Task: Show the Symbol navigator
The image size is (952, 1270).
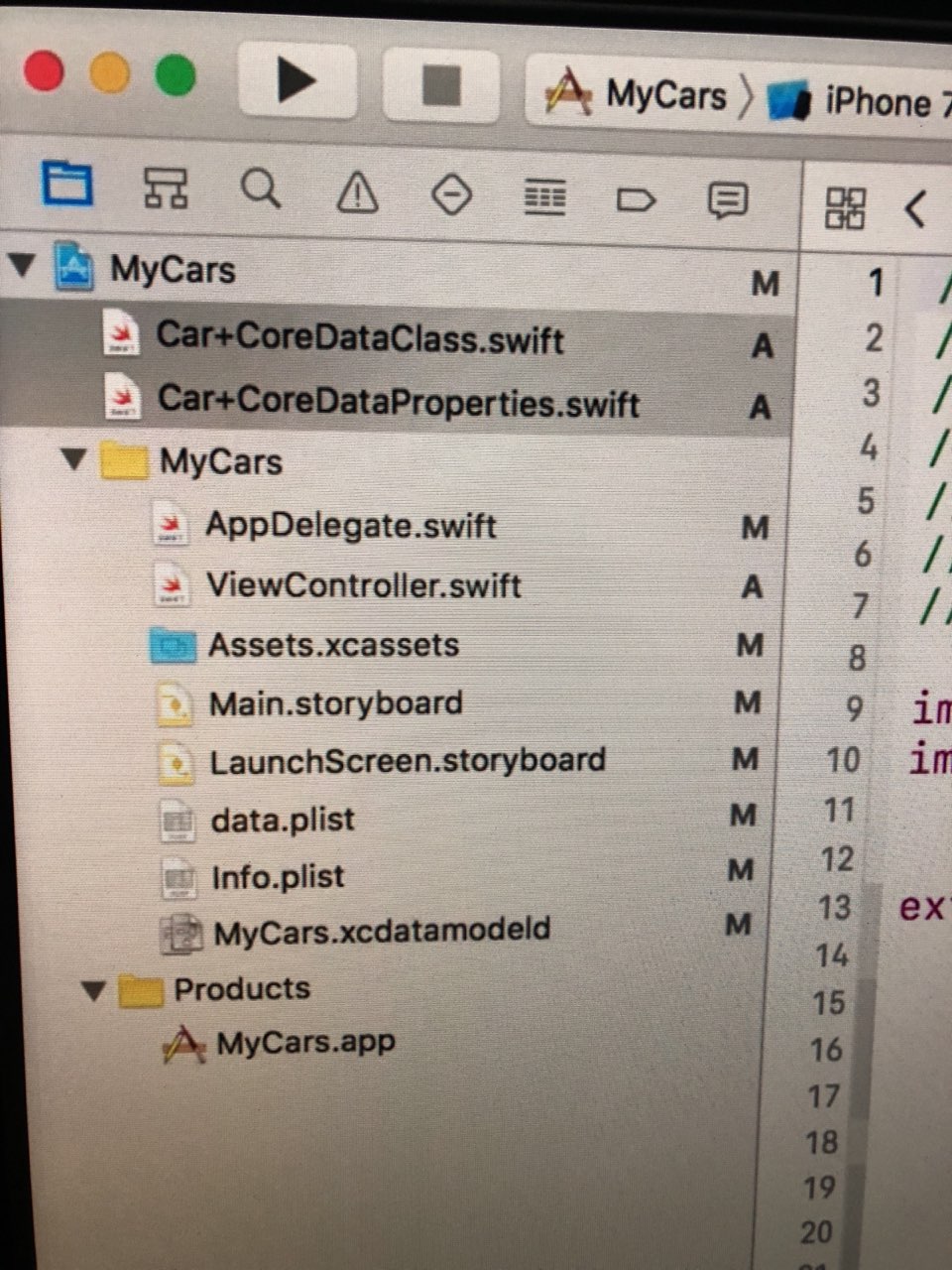Action: 165,187
